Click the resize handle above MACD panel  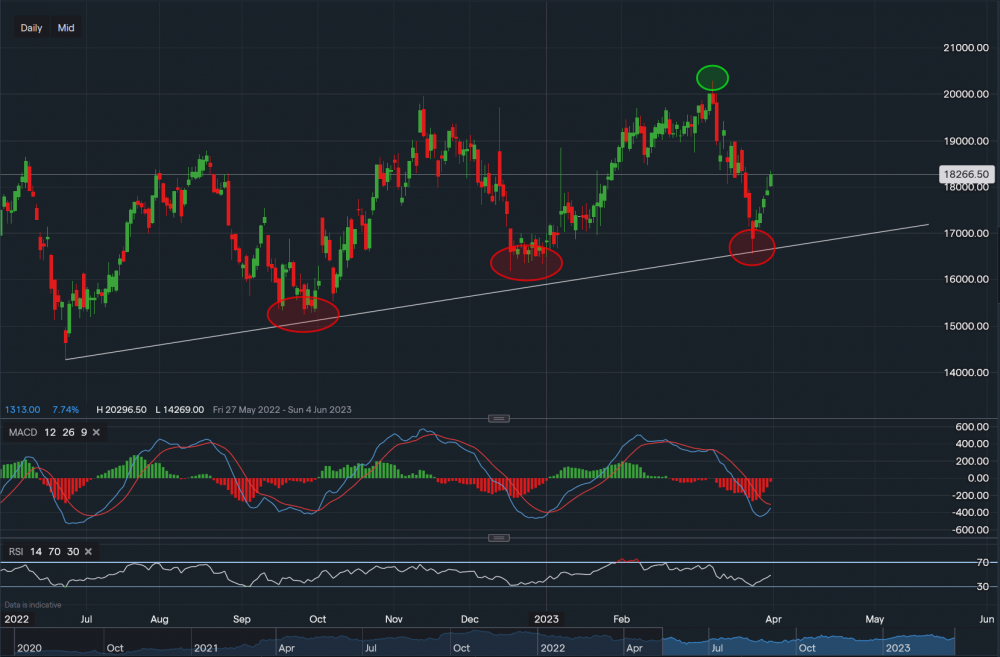pos(499,418)
